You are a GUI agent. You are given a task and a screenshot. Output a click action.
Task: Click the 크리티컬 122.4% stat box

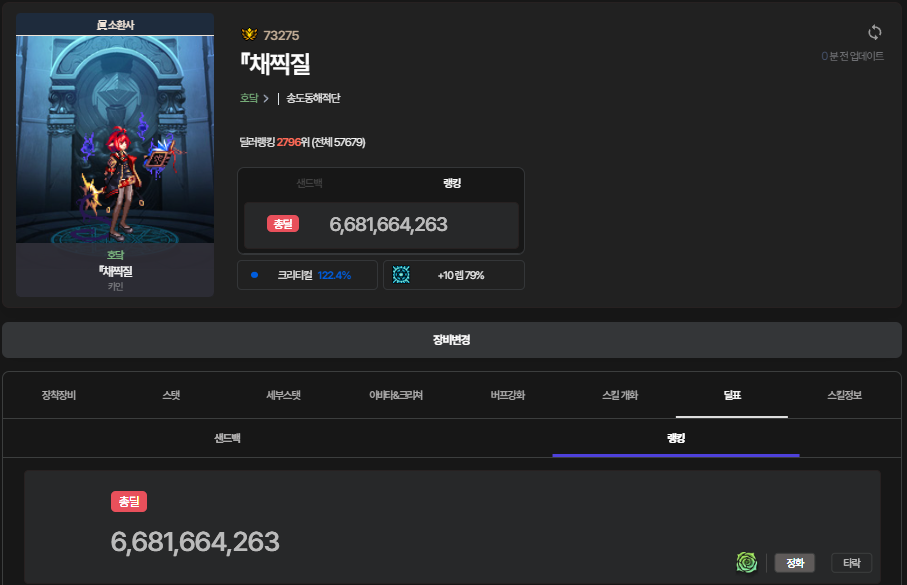pos(307,275)
